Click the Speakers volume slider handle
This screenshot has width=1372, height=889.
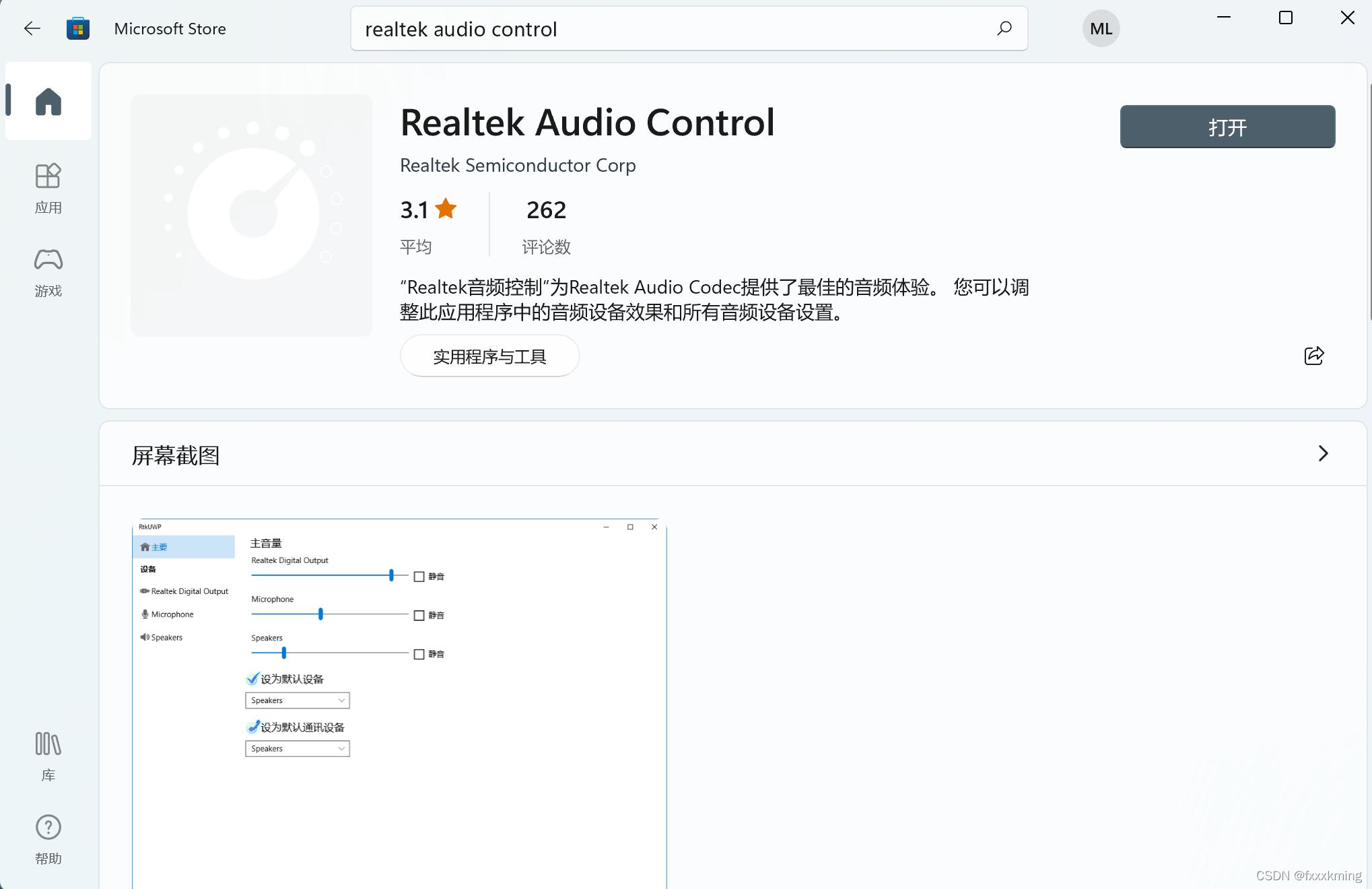[x=284, y=653]
